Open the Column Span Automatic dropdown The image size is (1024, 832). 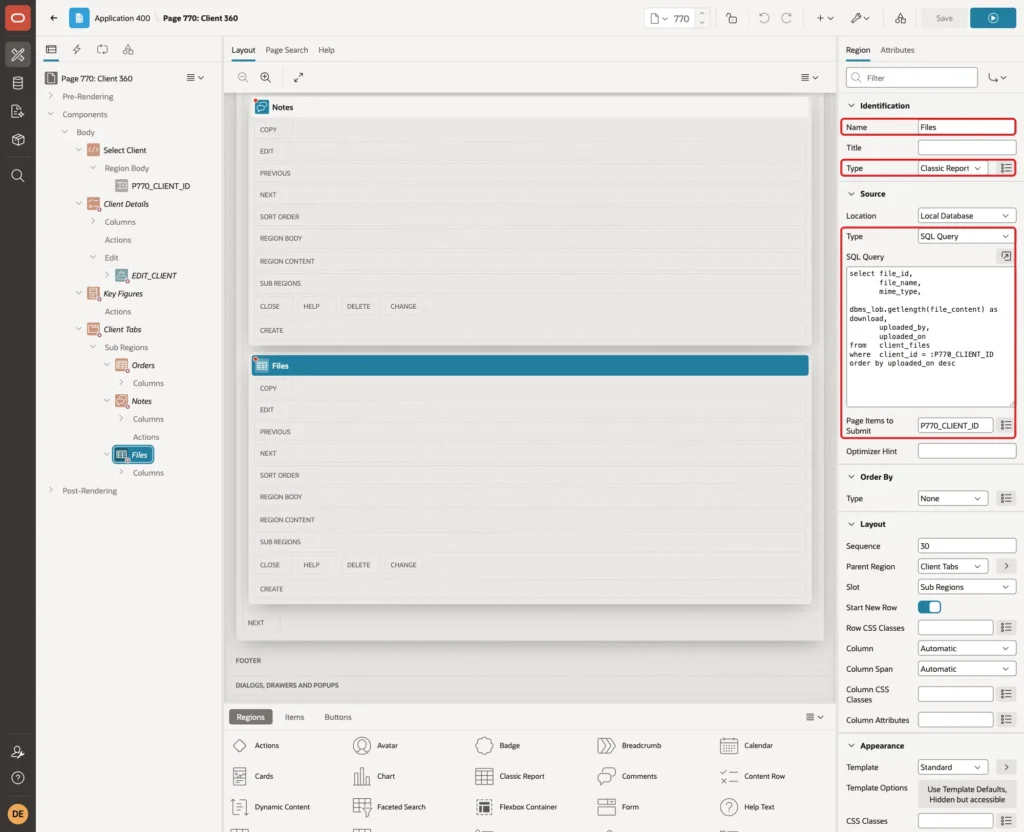click(x=967, y=669)
